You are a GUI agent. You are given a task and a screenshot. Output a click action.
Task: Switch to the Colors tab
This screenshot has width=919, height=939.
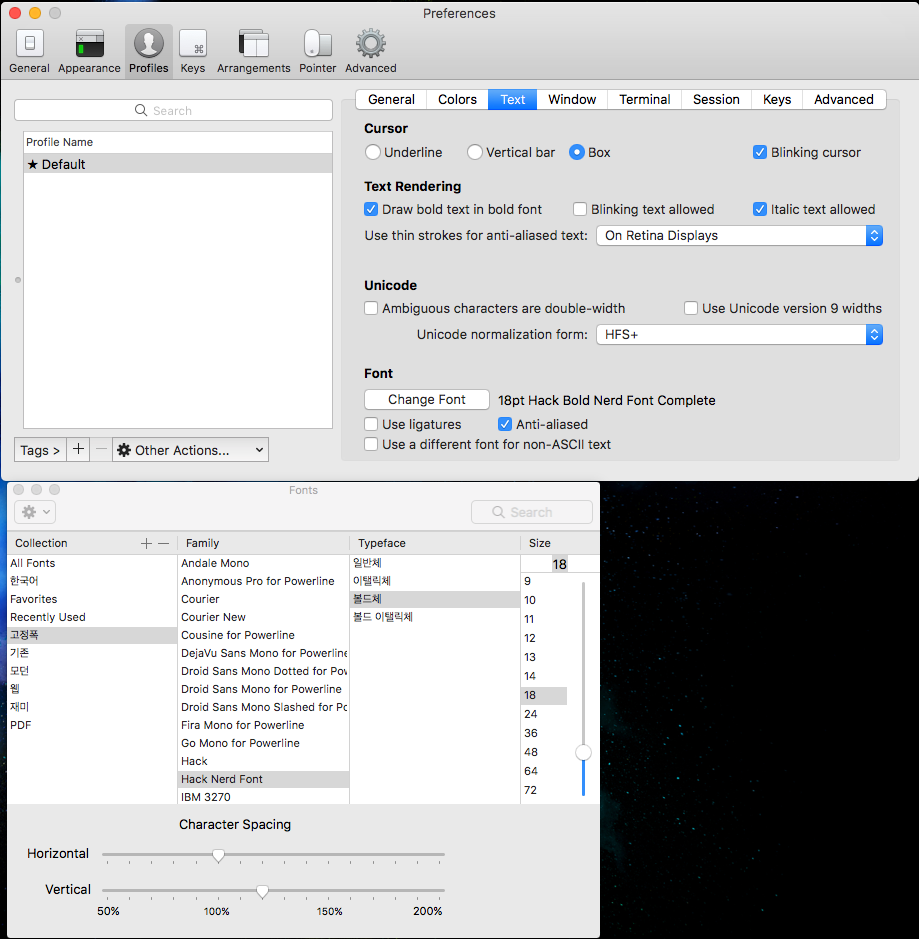457,100
